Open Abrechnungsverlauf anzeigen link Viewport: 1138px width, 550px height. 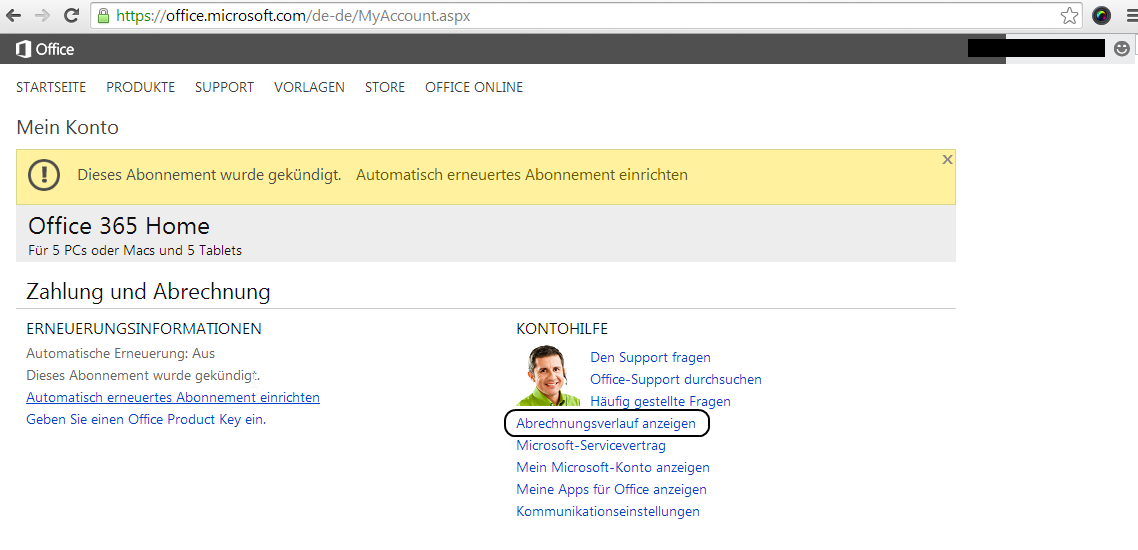pos(606,423)
